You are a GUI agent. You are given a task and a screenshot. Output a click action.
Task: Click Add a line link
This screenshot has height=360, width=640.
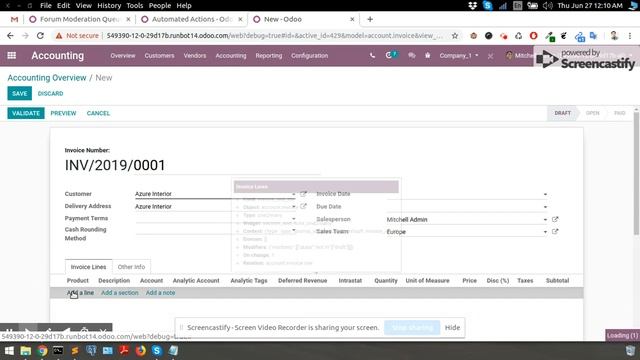tap(80, 293)
